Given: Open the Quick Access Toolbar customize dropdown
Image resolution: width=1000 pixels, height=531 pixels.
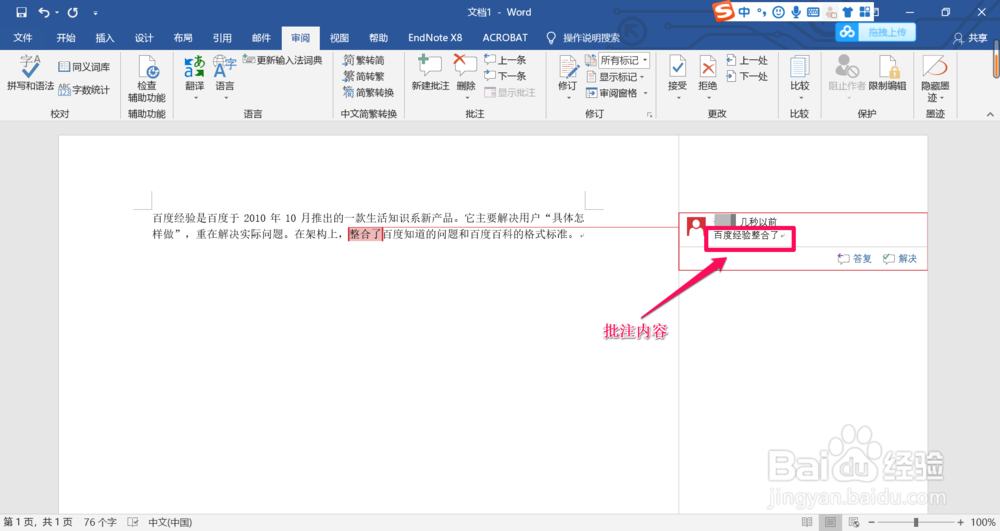Looking at the screenshot, I should (96, 13).
